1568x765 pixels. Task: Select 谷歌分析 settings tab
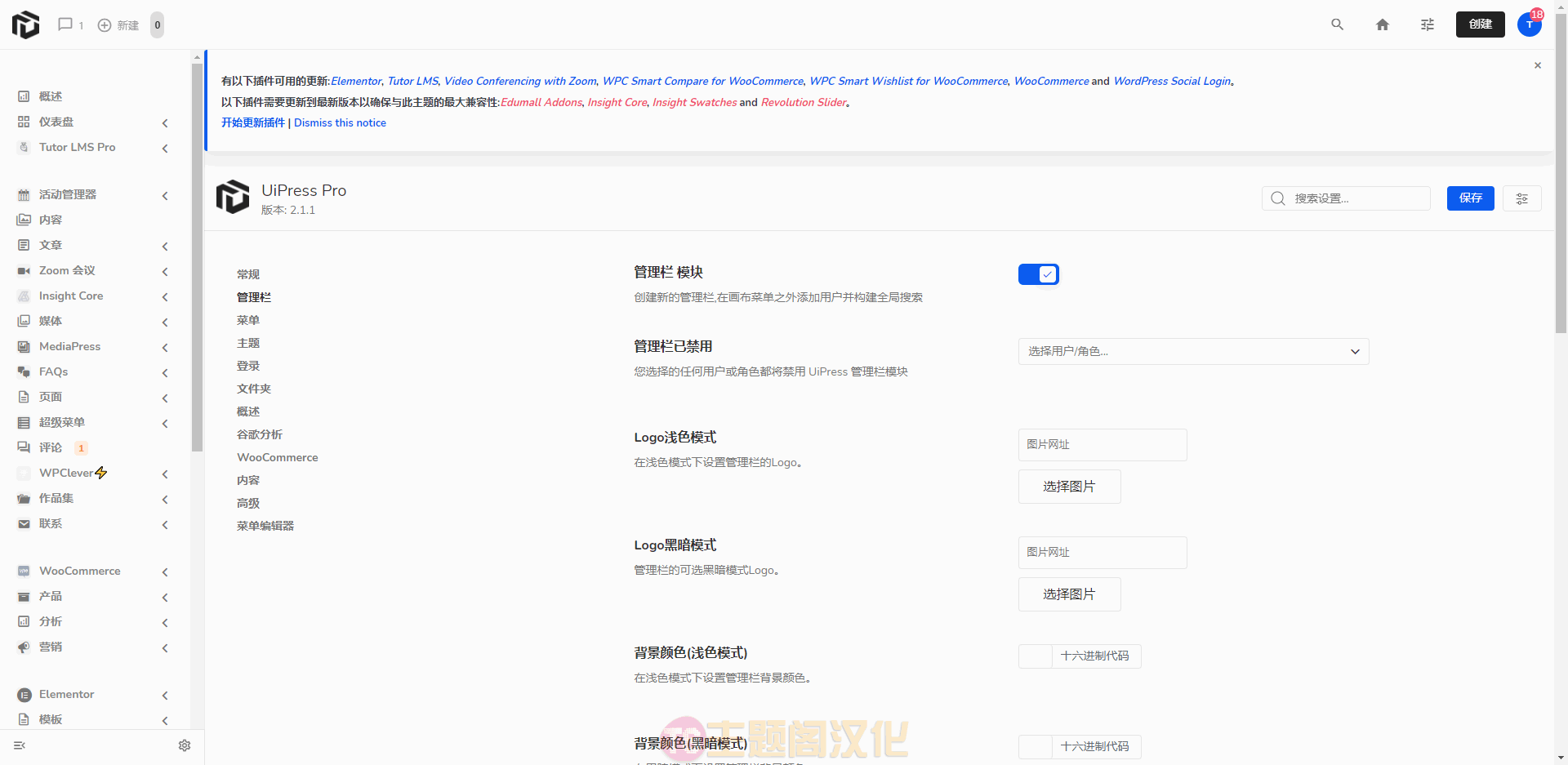(x=260, y=434)
